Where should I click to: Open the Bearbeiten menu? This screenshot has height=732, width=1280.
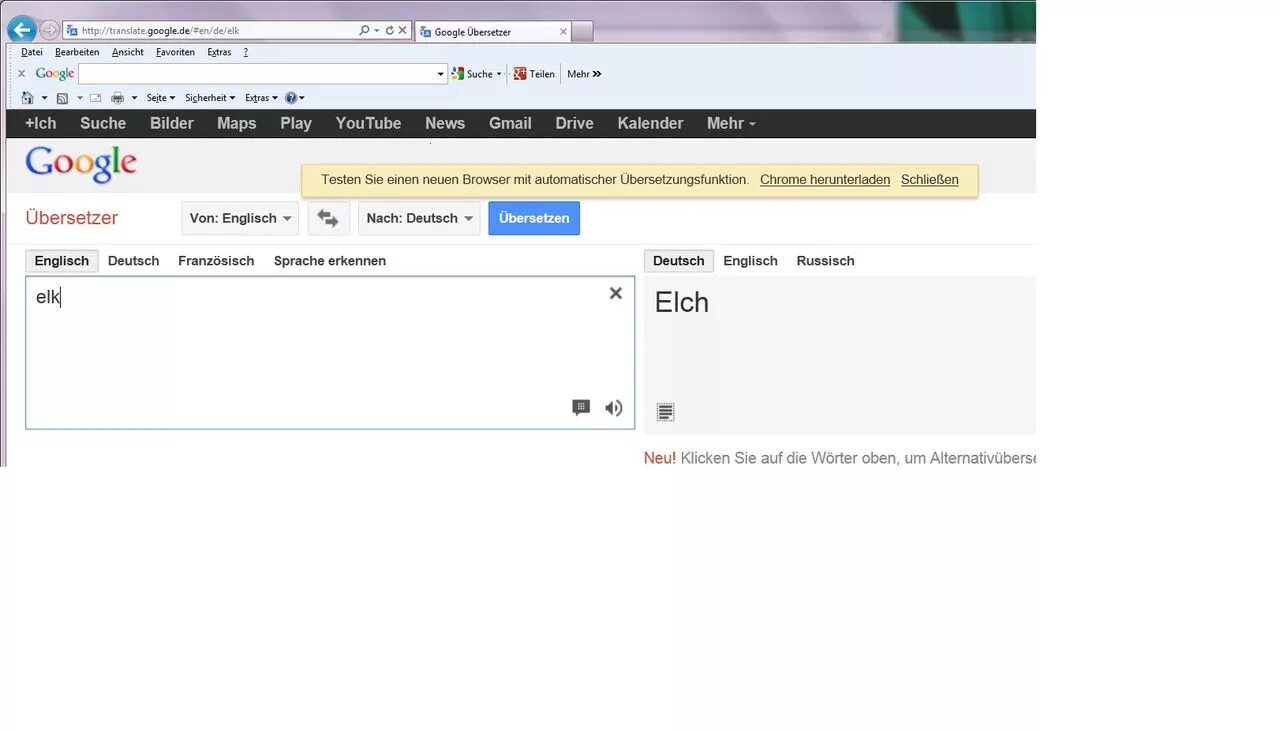[x=77, y=52]
